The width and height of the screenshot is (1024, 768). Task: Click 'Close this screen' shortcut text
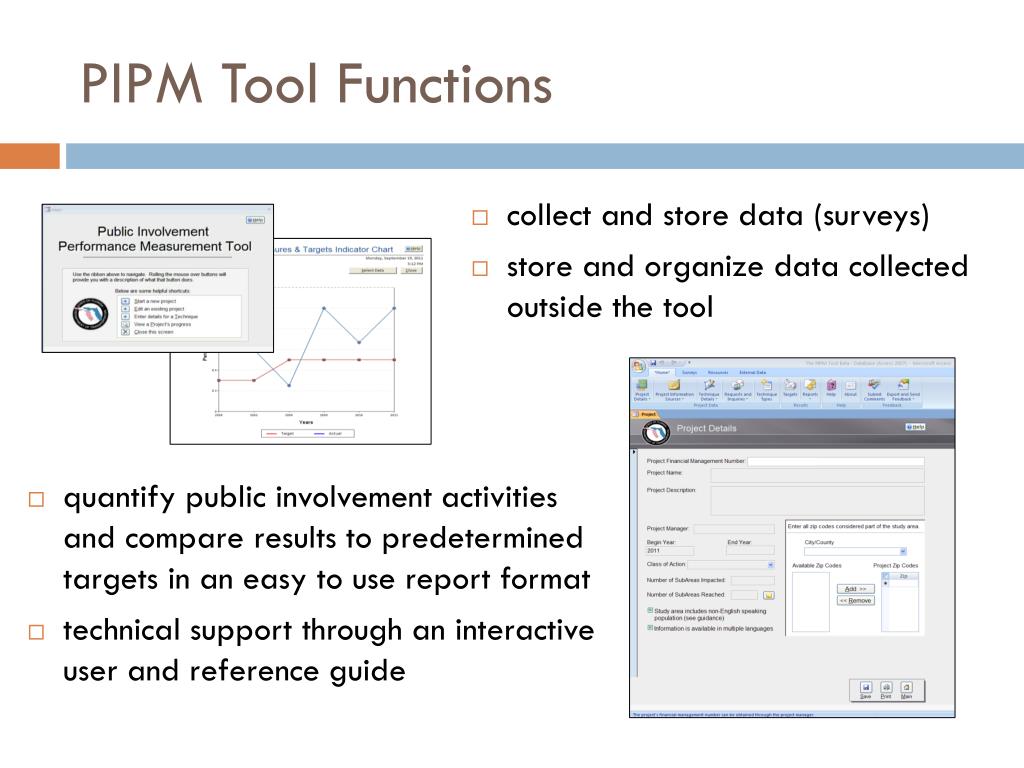(153, 332)
